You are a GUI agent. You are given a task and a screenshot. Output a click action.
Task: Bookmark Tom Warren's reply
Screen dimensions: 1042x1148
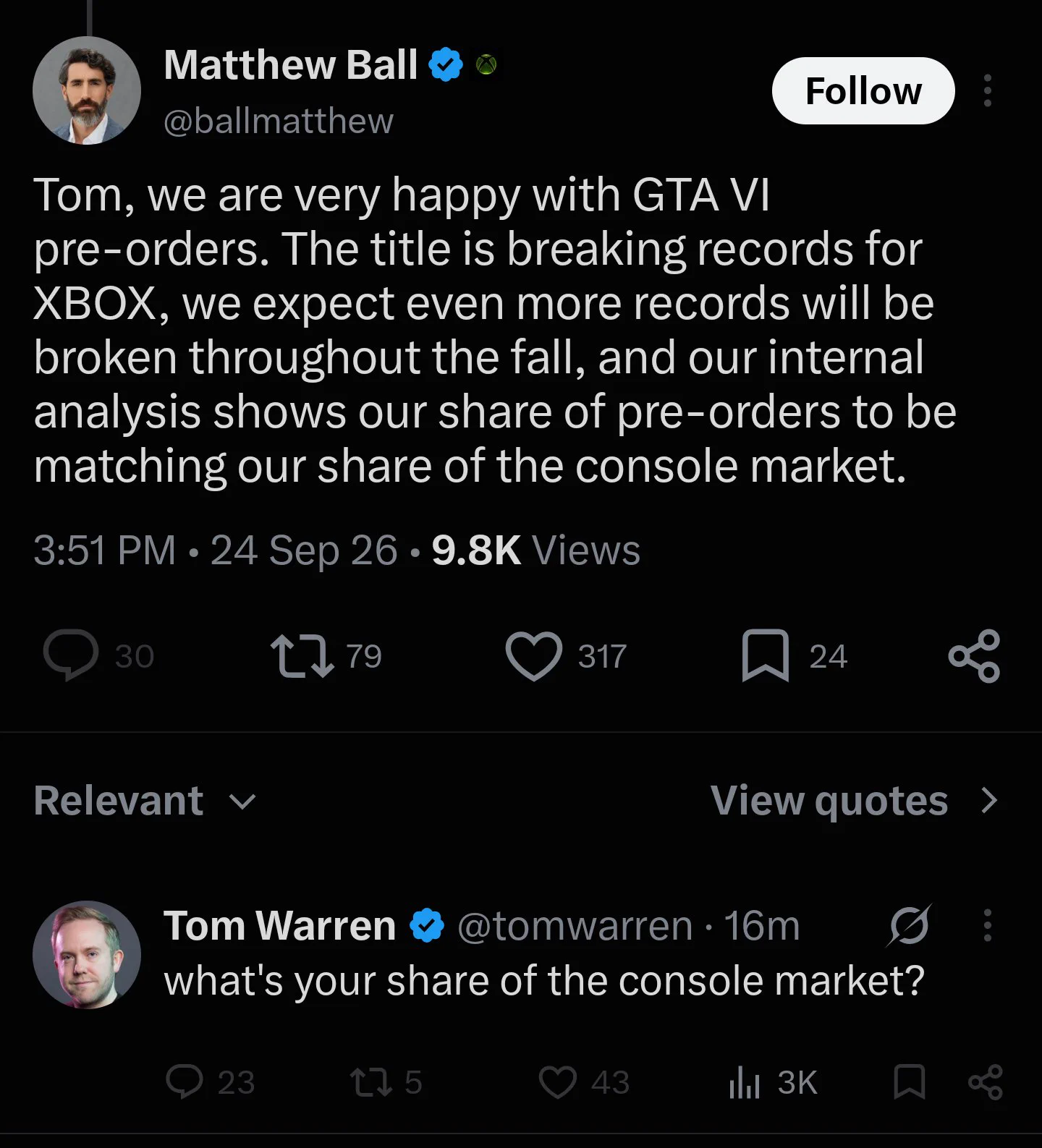(x=910, y=1082)
